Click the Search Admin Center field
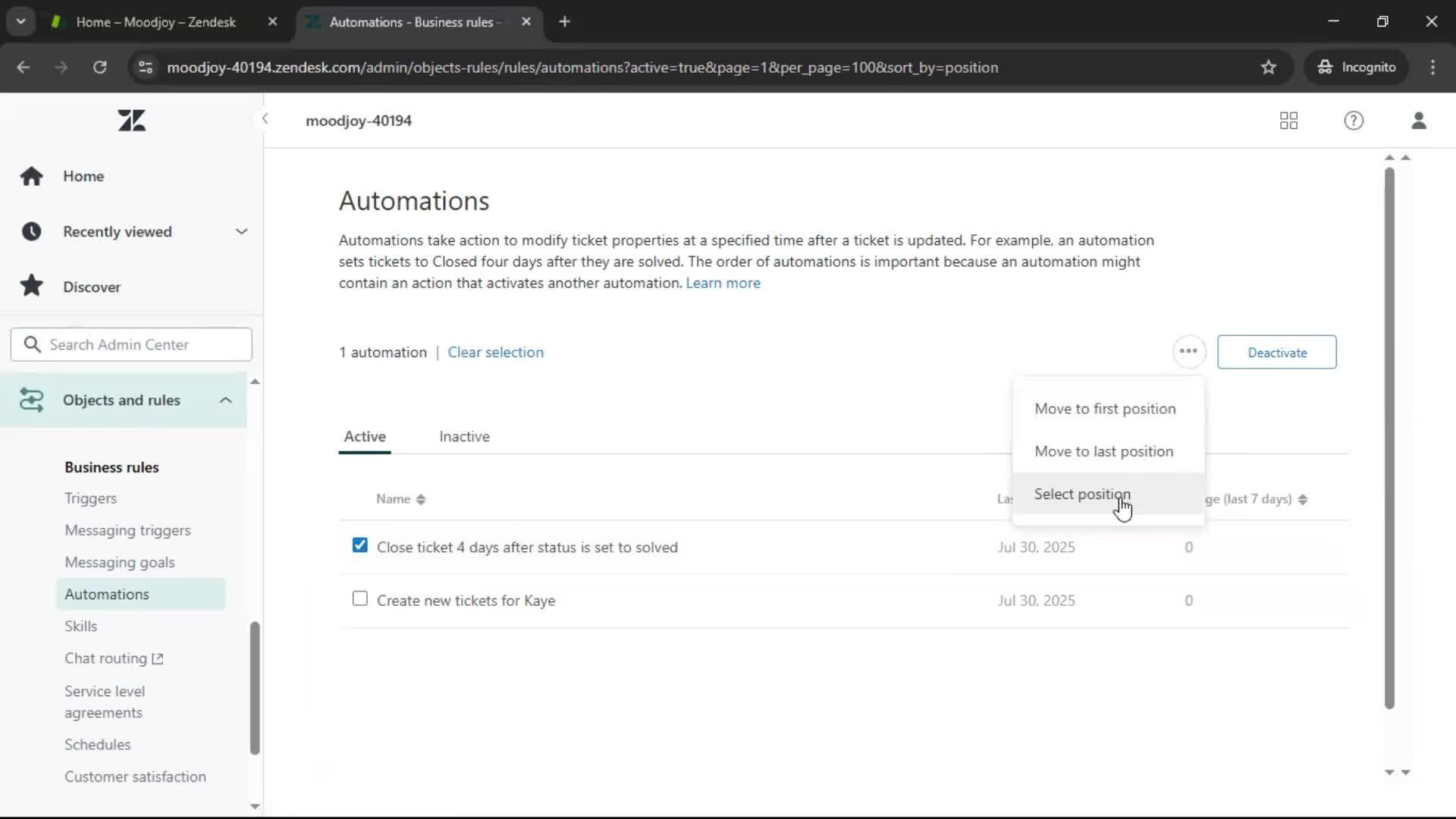This screenshot has width=1456, height=819. coord(131,344)
